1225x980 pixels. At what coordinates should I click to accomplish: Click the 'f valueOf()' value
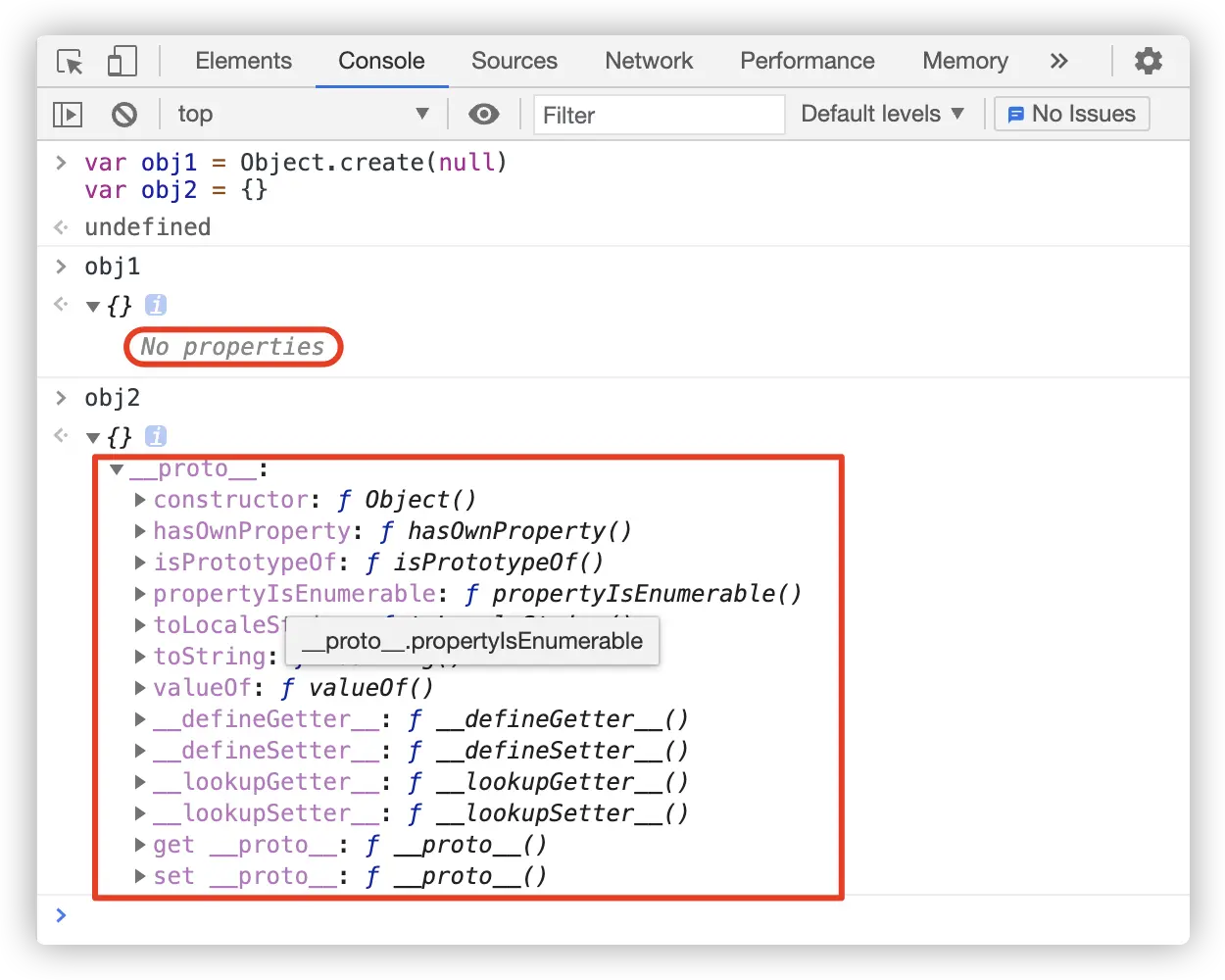[x=357, y=688]
